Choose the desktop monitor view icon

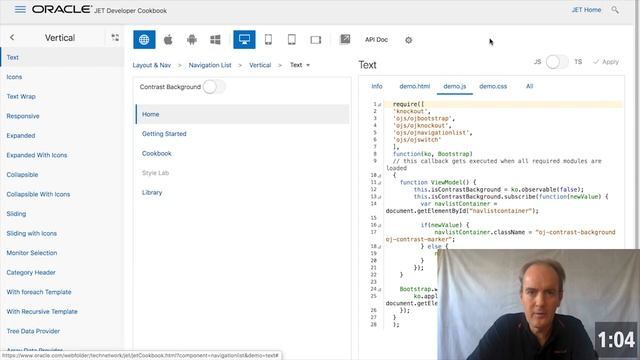pos(244,40)
